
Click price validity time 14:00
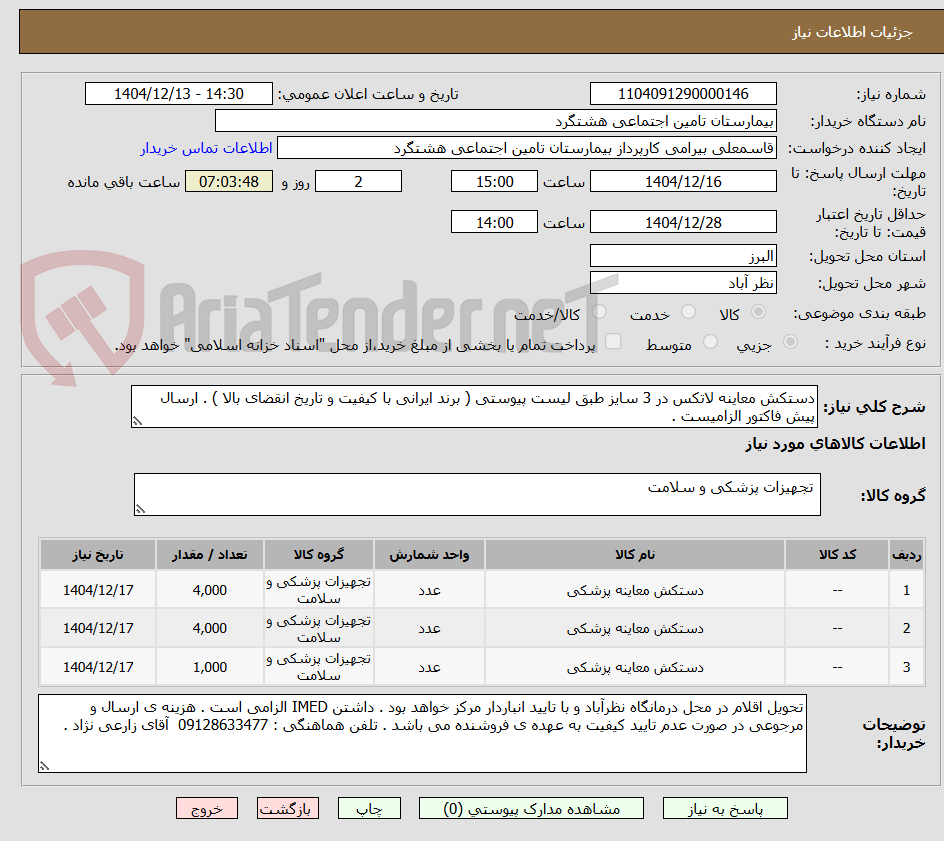[494, 222]
